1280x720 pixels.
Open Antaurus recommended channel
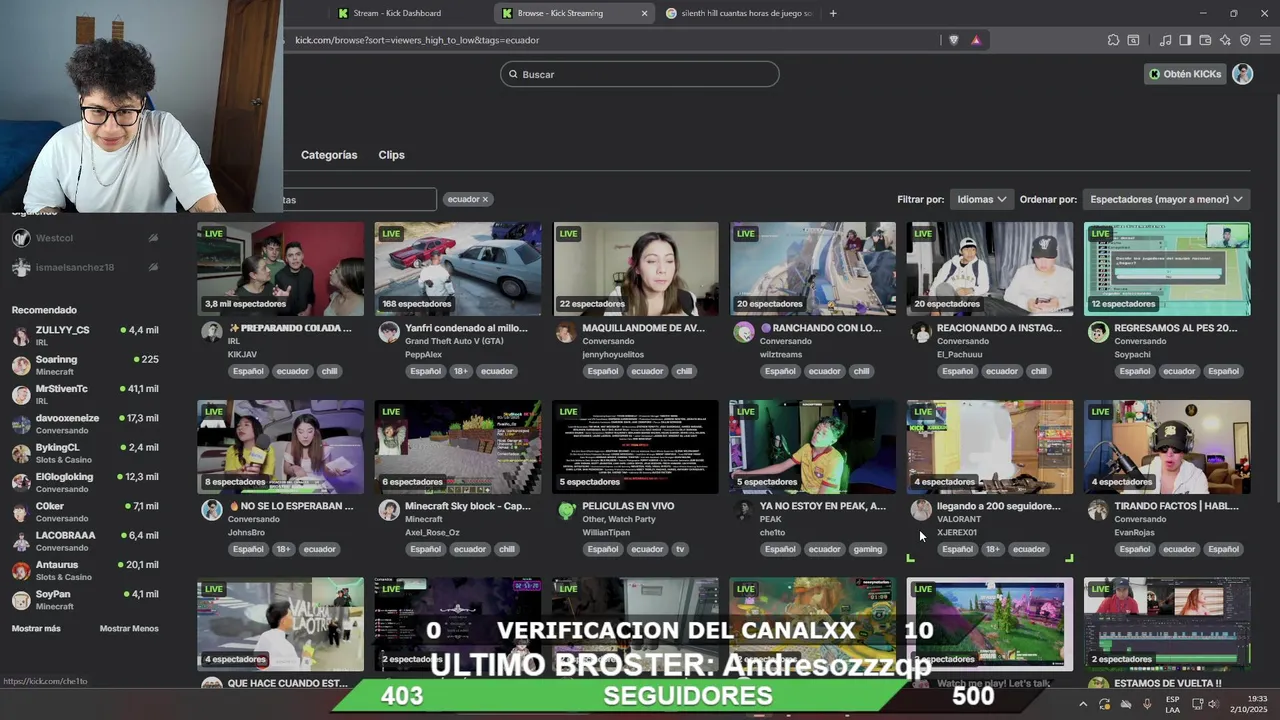85,570
